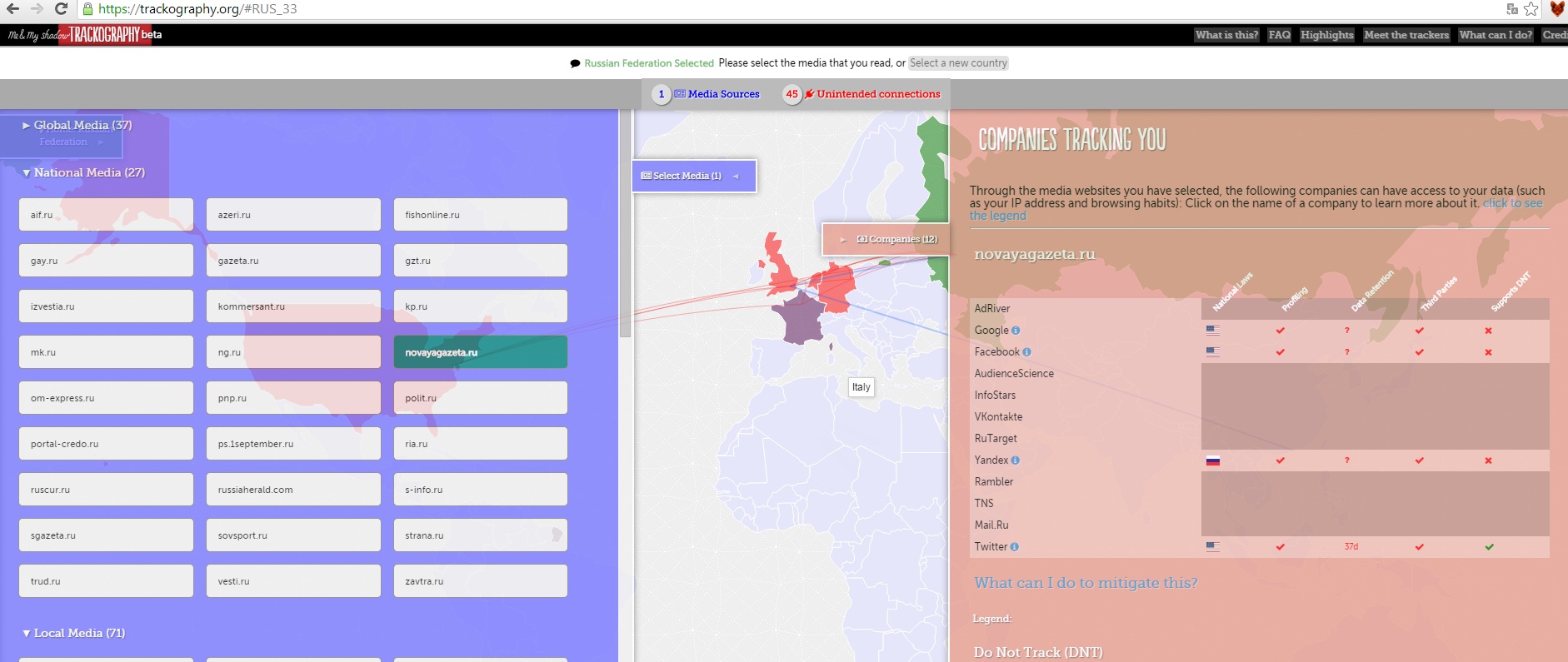
Task: Open the What is this? menu
Action: pyautogui.click(x=1226, y=35)
